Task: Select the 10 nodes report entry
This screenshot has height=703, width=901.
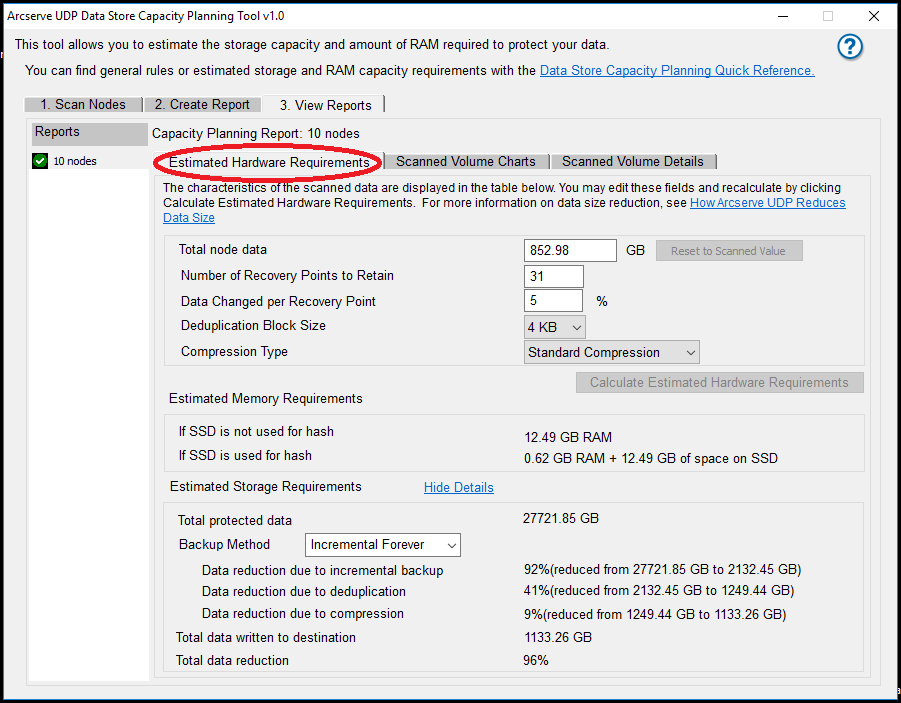Action: tap(75, 161)
